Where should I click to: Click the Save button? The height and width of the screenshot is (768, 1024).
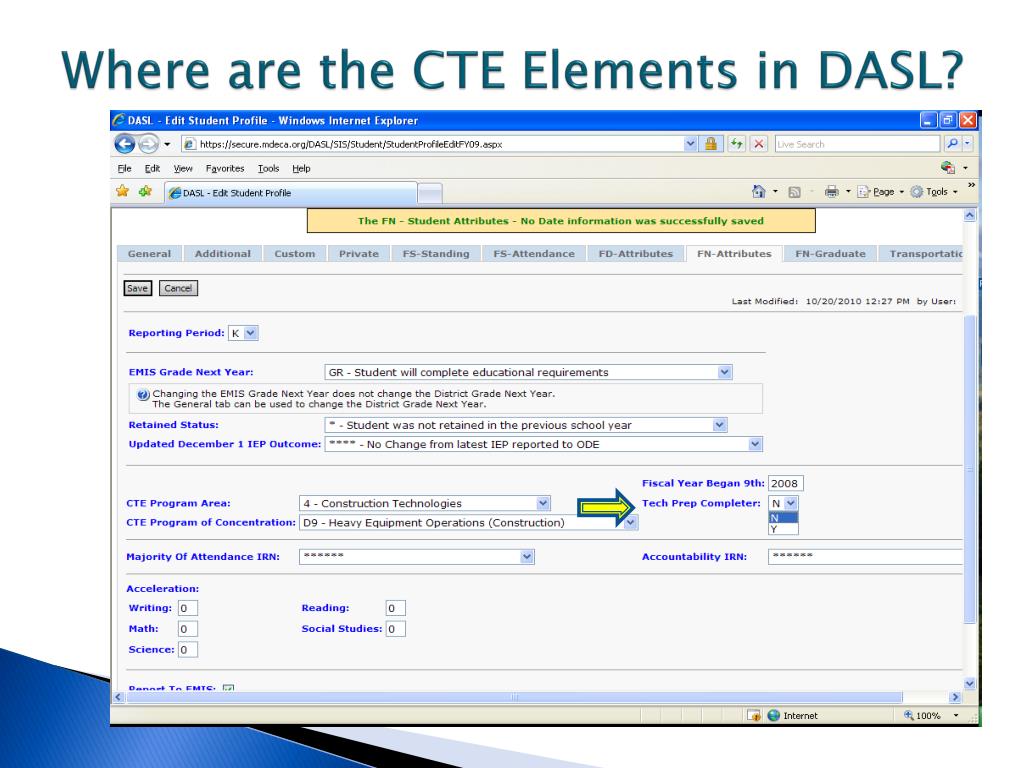click(x=137, y=288)
